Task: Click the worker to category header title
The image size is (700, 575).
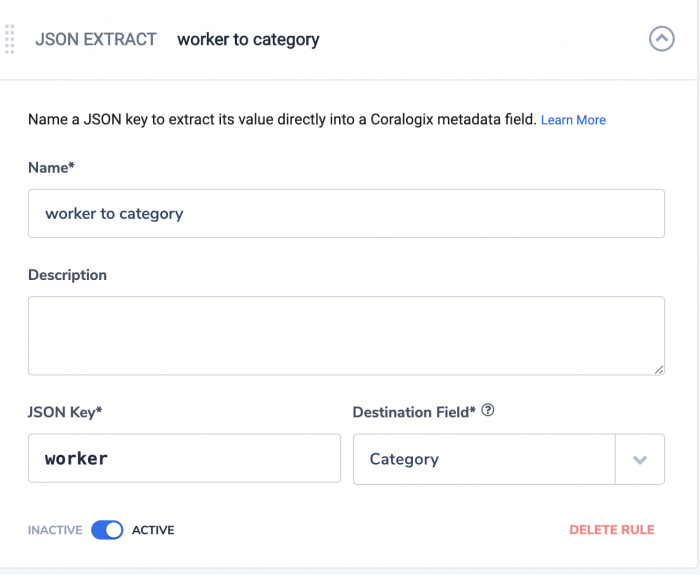Action: pos(248,40)
